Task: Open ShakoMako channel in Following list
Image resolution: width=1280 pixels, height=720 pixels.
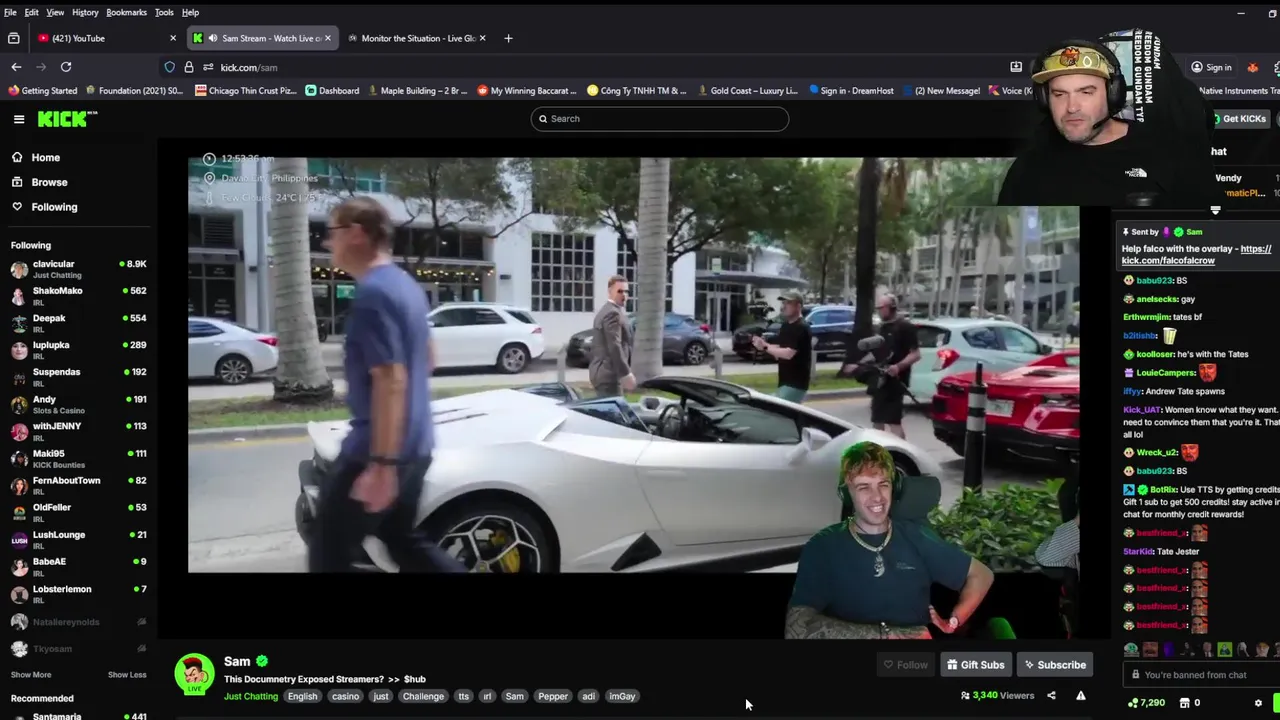Action: click(78, 296)
